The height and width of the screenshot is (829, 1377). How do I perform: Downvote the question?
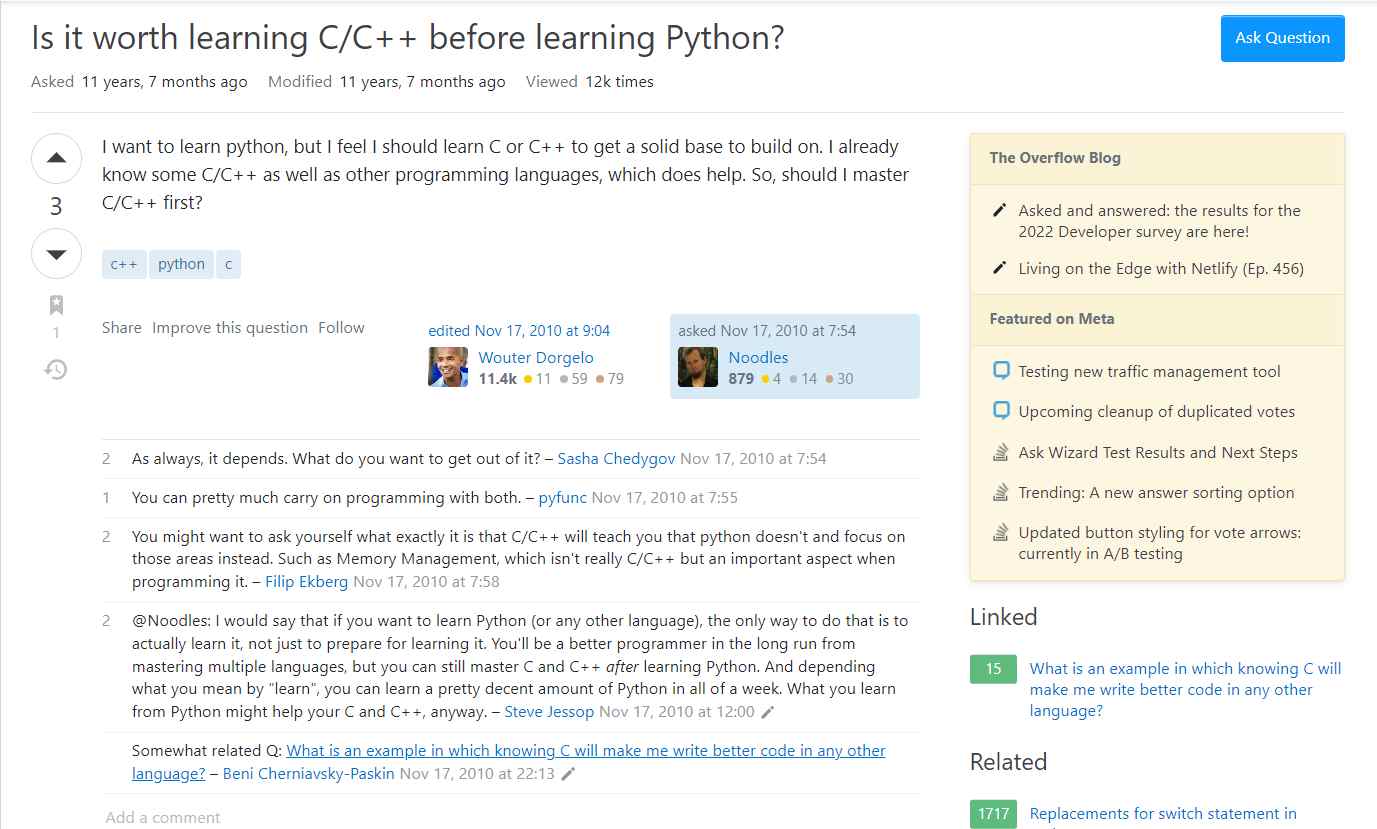click(x=56, y=253)
